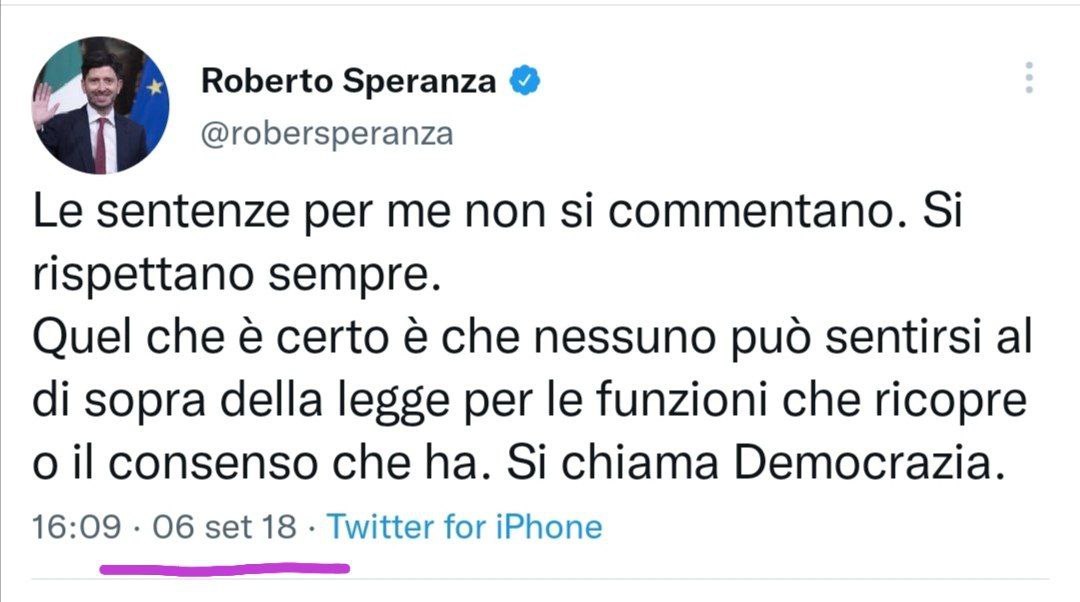The height and width of the screenshot is (602, 1080).
Task: Open the "Twitter for iPhone" source link
Action: [x=465, y=526]
